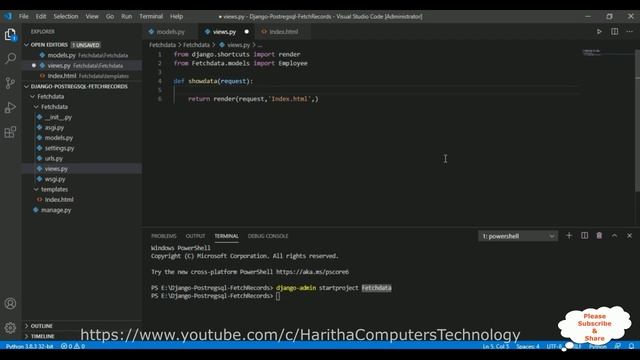Show the Debug Console panel tab
The width and height of the screenshot is (640, 360).
tap(268, 236)
